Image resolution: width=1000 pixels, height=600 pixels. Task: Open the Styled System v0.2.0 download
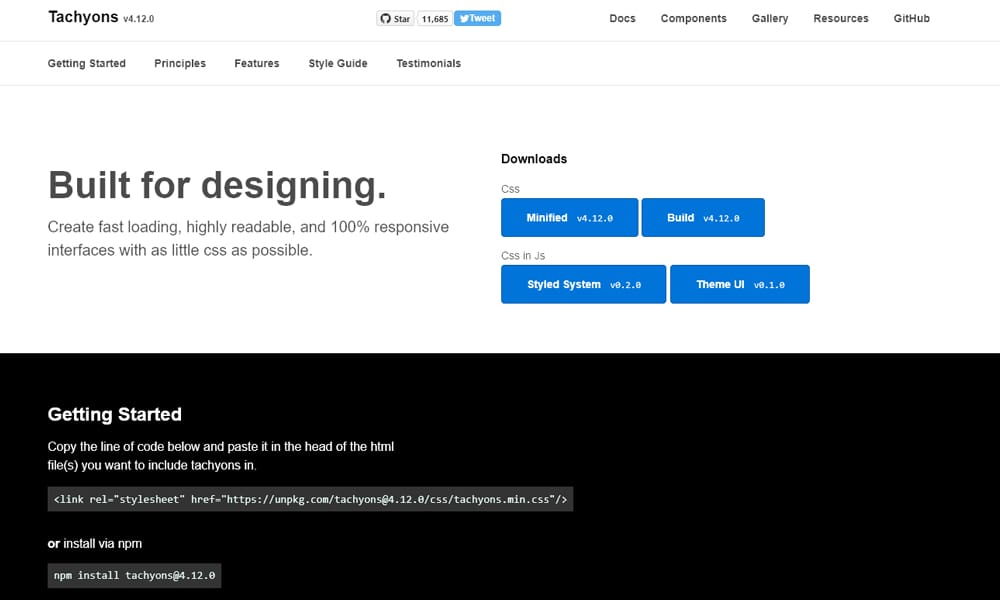pos(583,284)
